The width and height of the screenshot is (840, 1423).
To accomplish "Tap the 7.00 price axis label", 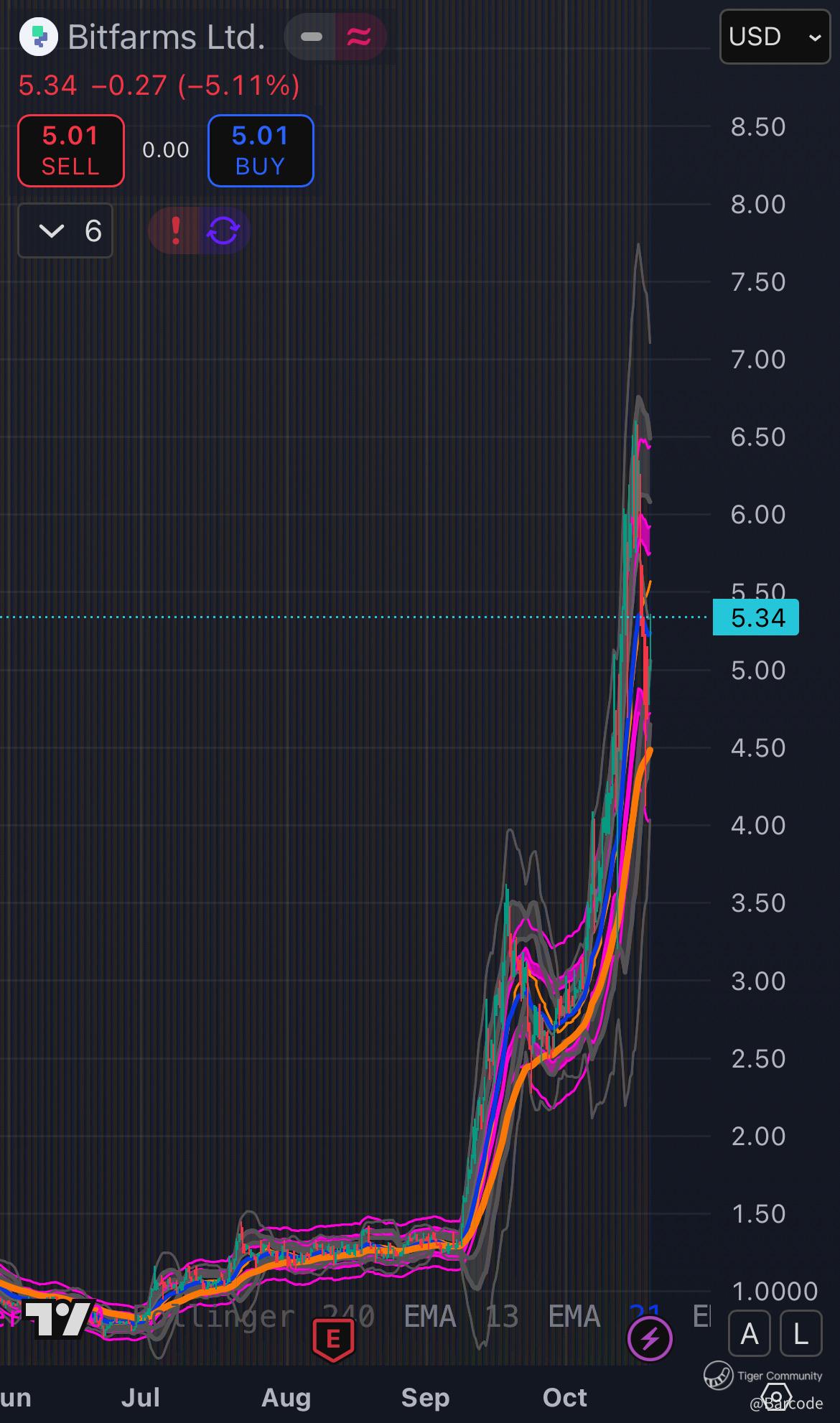I will (x=758, y=360).
